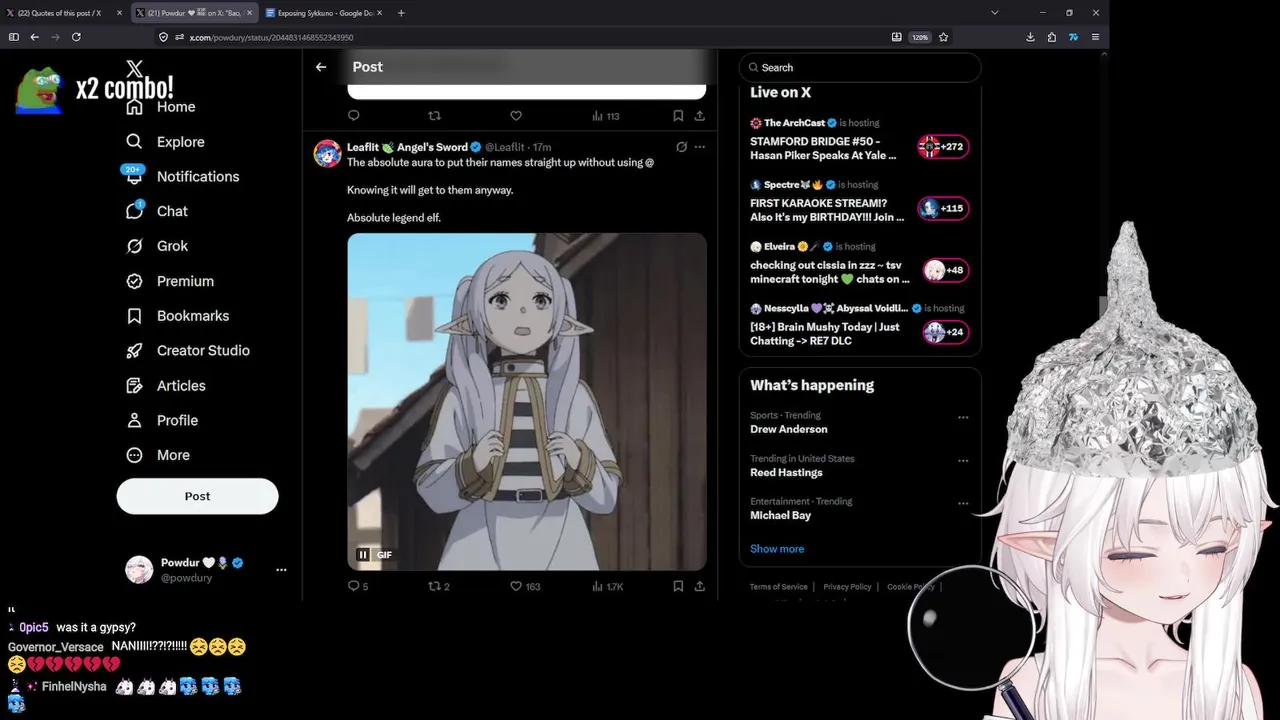
Task: Click the X search box
Action: point(860,68)
